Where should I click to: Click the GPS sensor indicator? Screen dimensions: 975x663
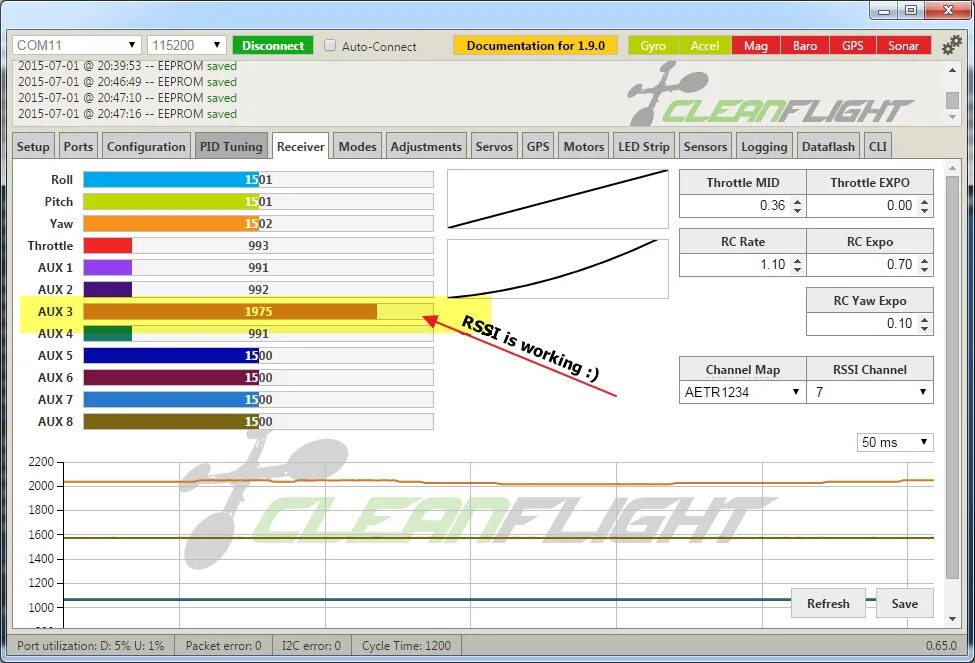pyautogui.click(x=853, y=45)
